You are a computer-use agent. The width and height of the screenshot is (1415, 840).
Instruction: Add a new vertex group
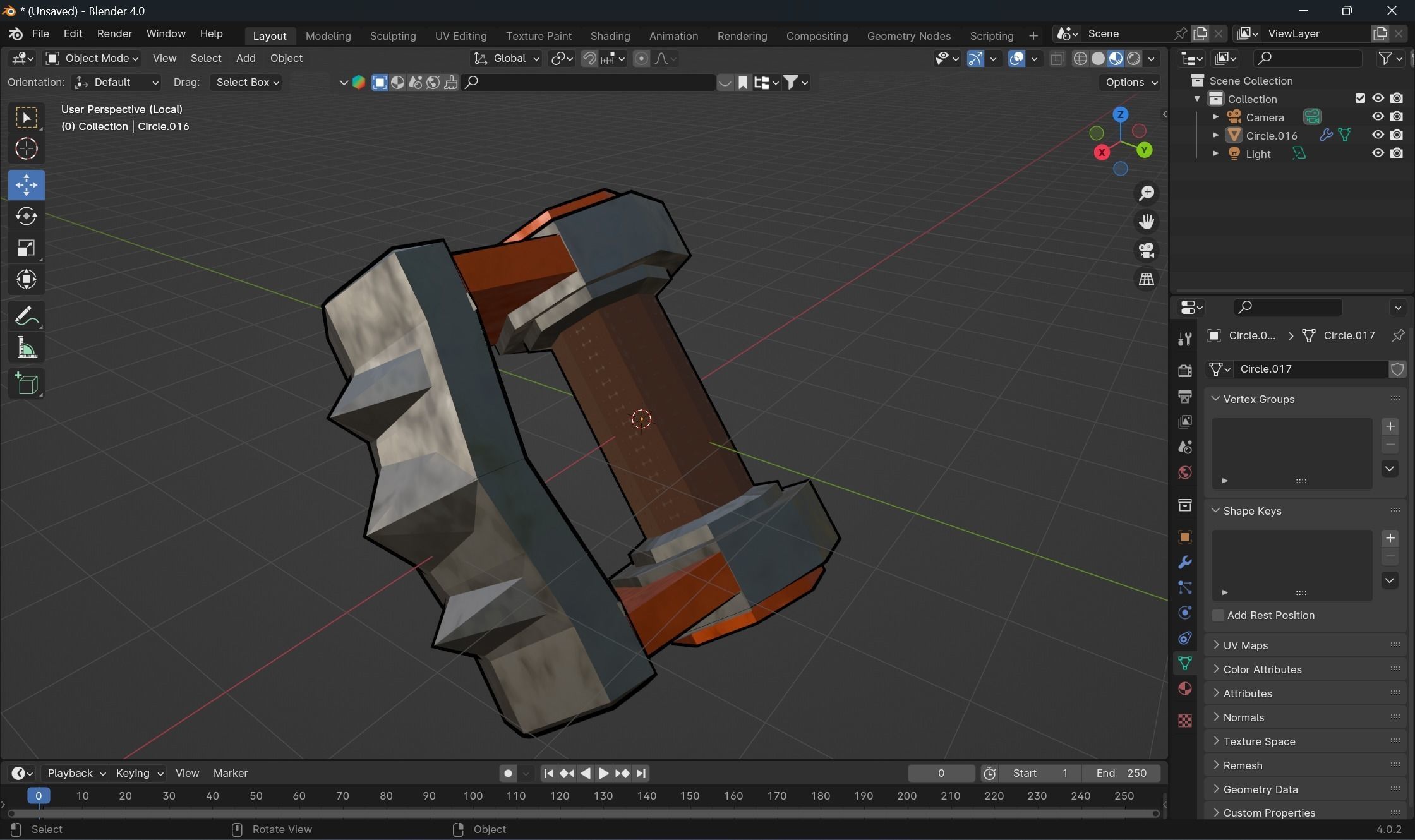tap(1390, 426)
